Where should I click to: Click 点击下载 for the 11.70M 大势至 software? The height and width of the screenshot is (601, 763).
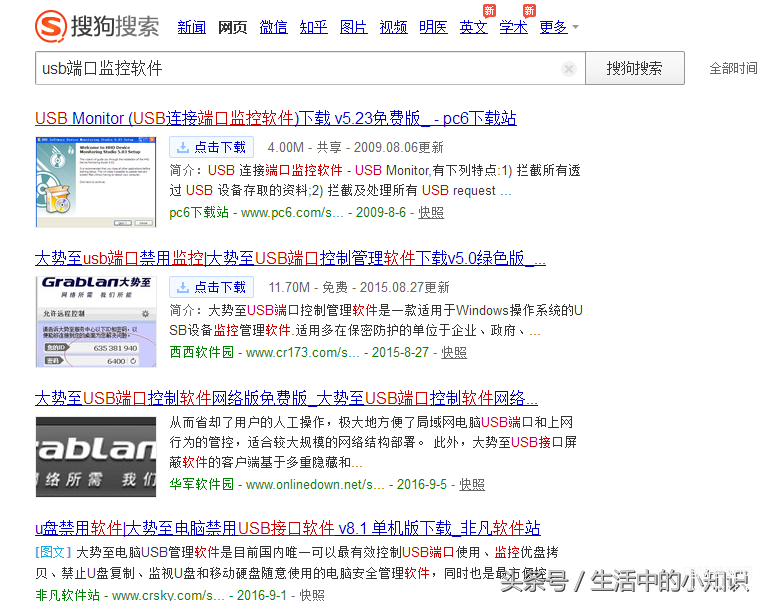pos(212,287)
